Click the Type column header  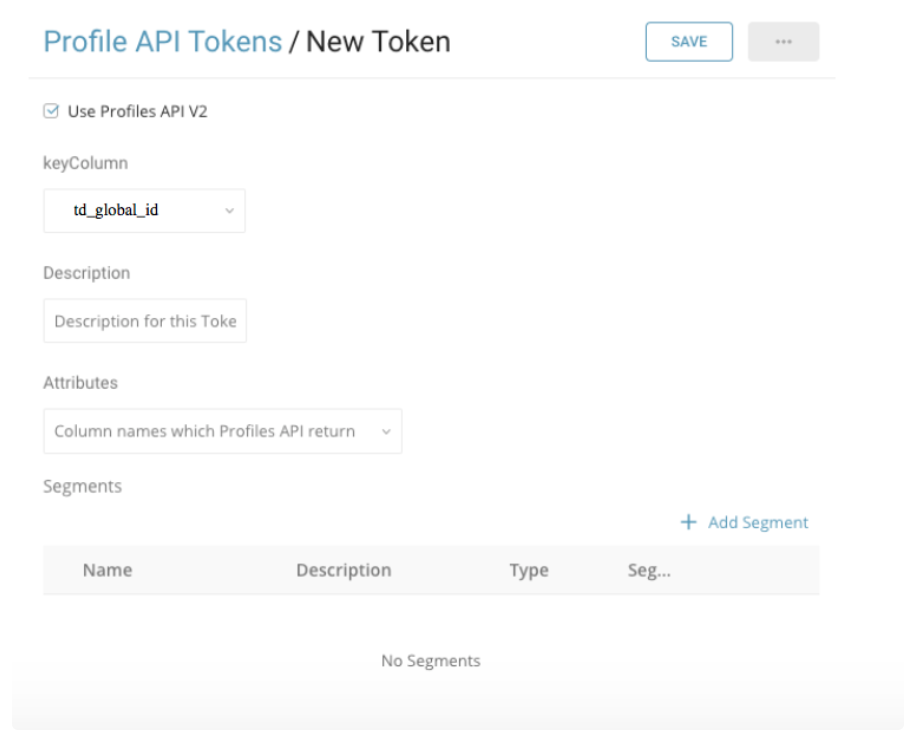(x=529, y=571)
